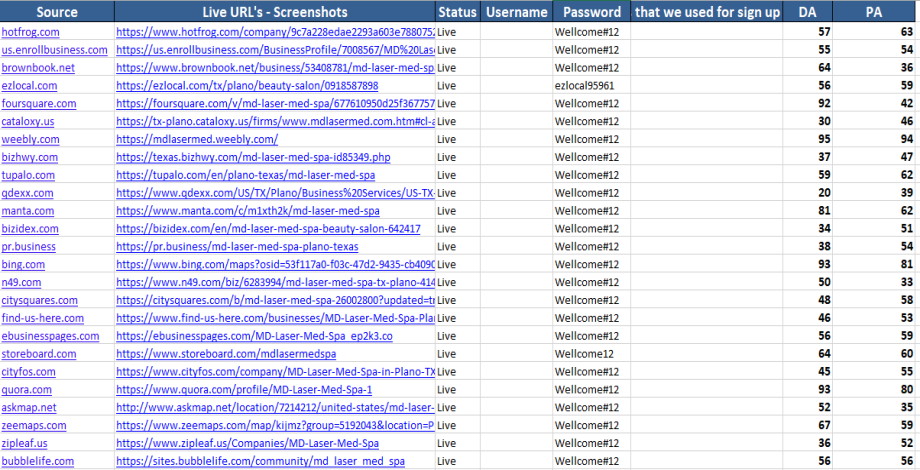The image size is (920, 470).
Task: Open the zipleaf.us source link
Action: [24, 443]
